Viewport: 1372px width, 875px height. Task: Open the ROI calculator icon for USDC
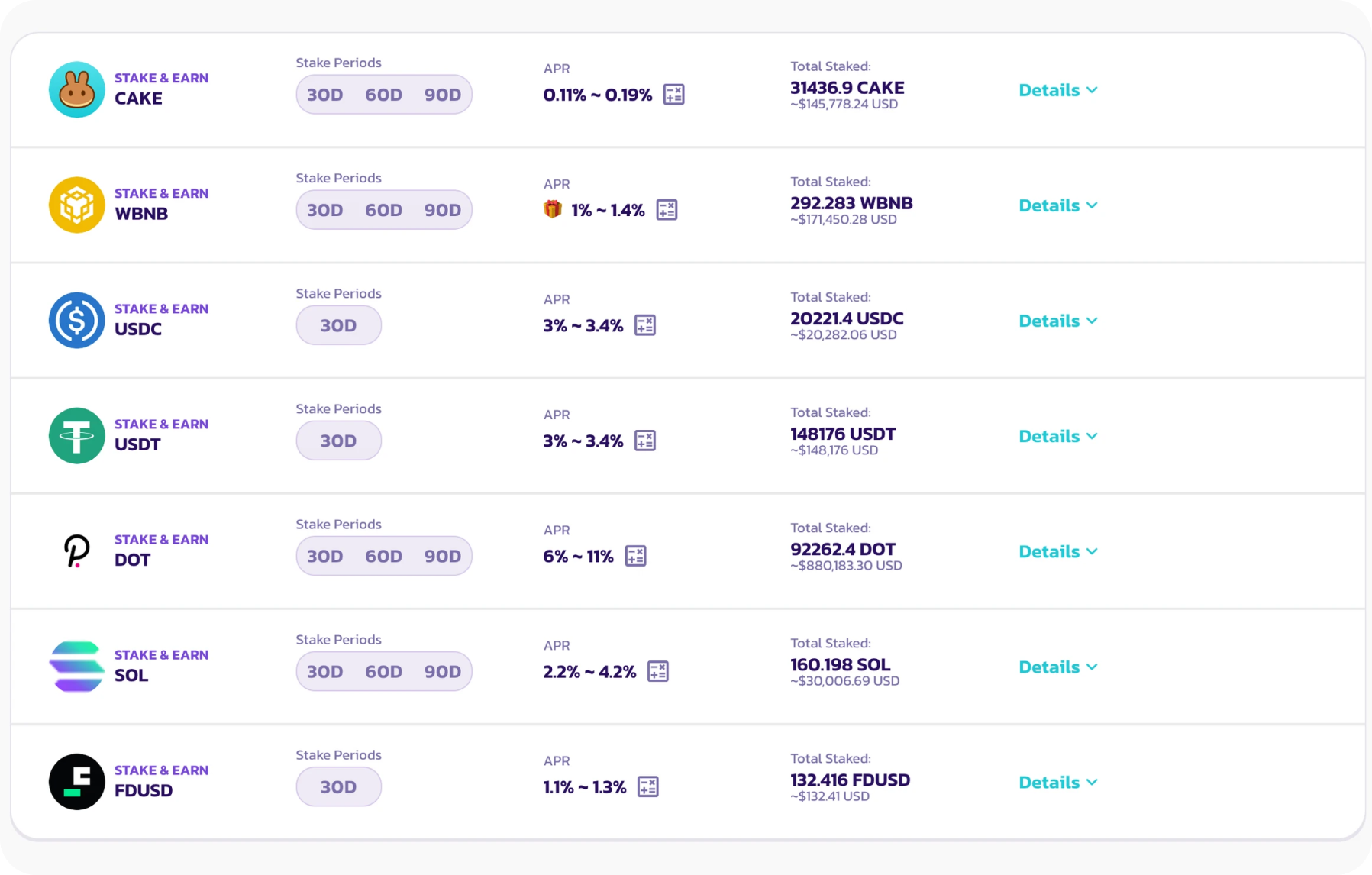(x=645, y=325)
